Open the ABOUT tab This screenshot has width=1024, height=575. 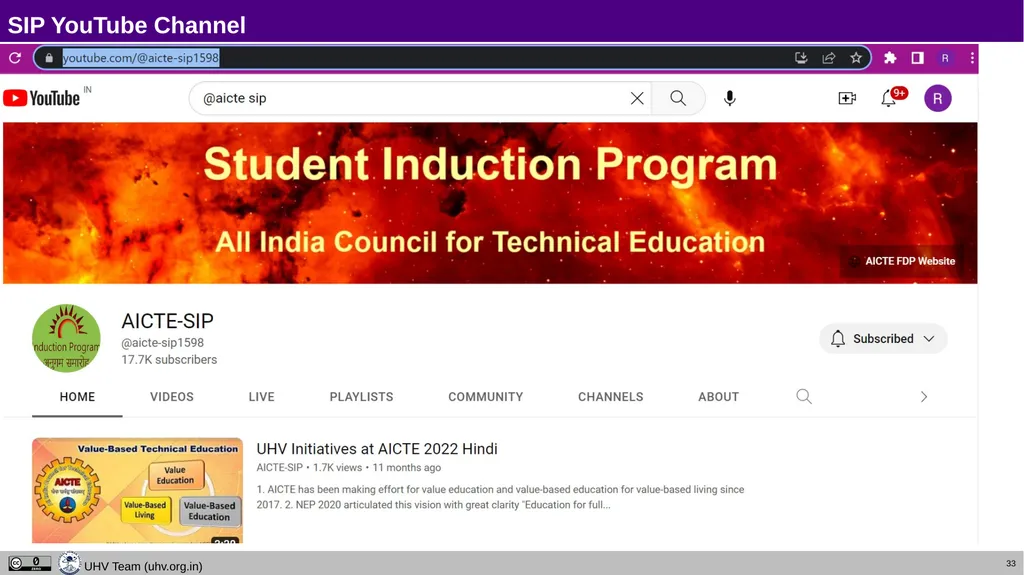[718, 397]
